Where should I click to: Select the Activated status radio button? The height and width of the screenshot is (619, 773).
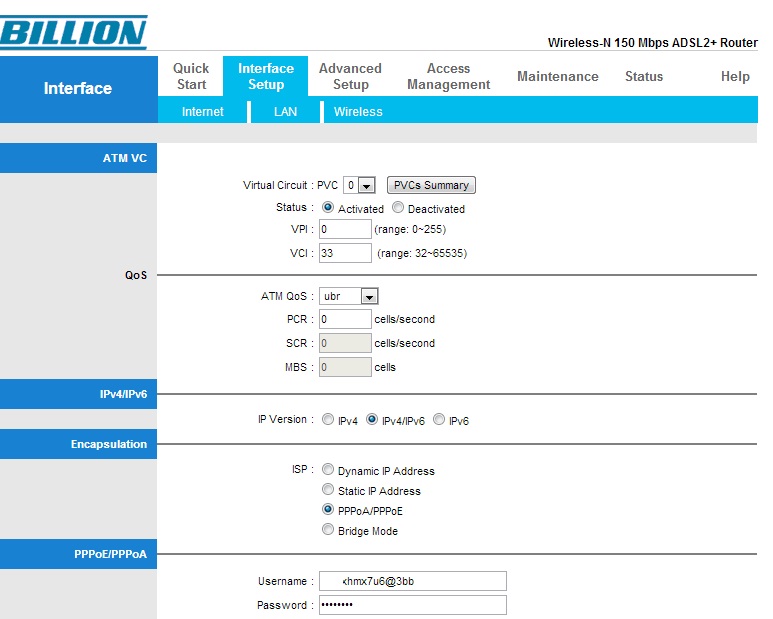click(328, 207)
